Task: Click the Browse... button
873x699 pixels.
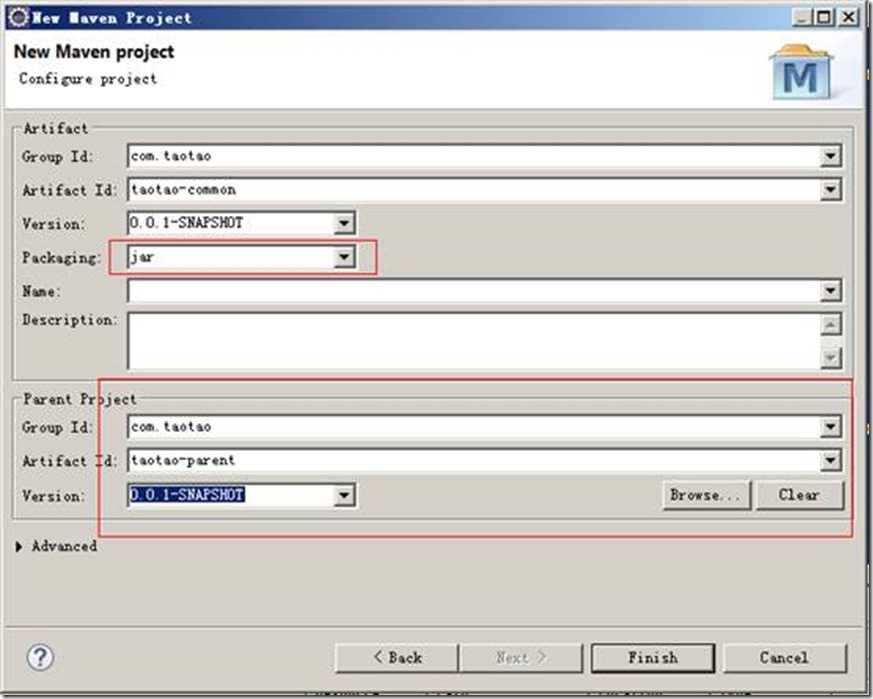Action: point(707,495)
